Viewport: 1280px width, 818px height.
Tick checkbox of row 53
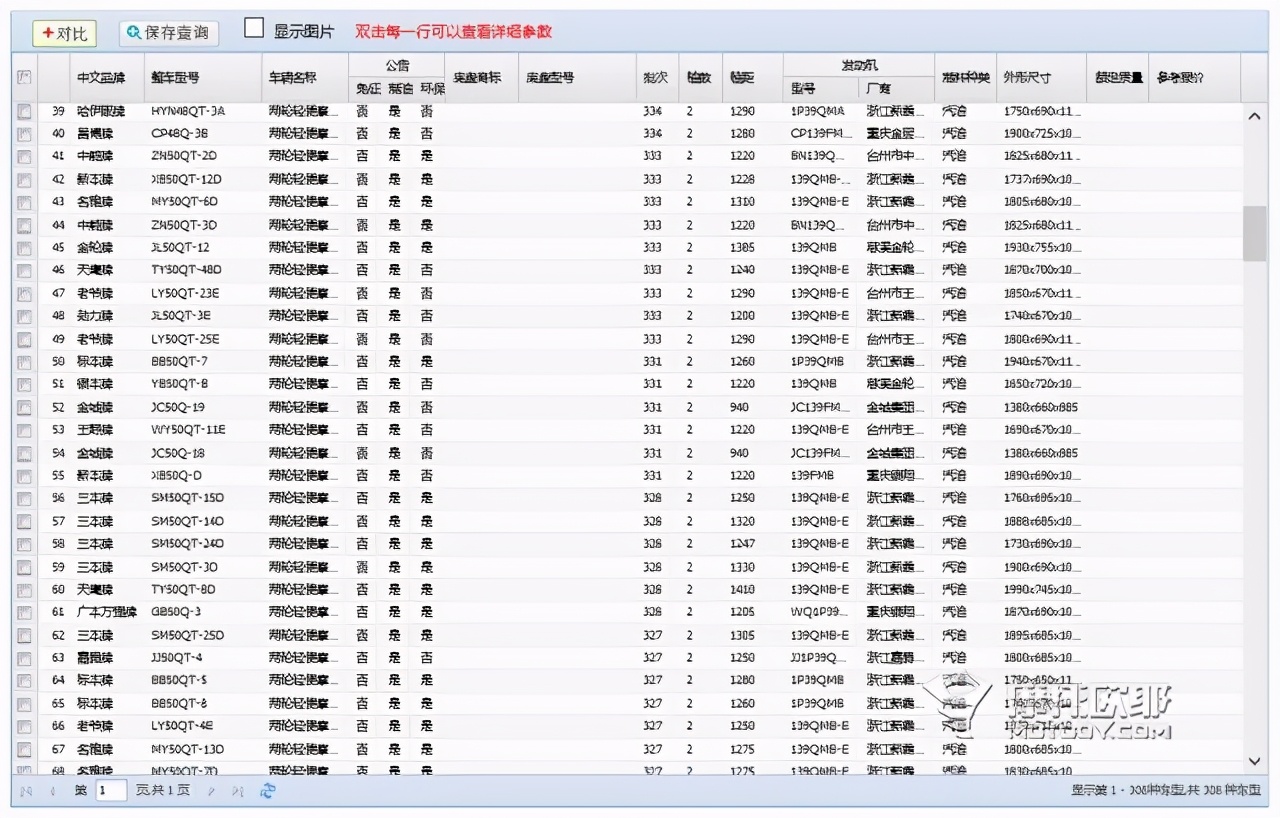(x=24, y=430)
